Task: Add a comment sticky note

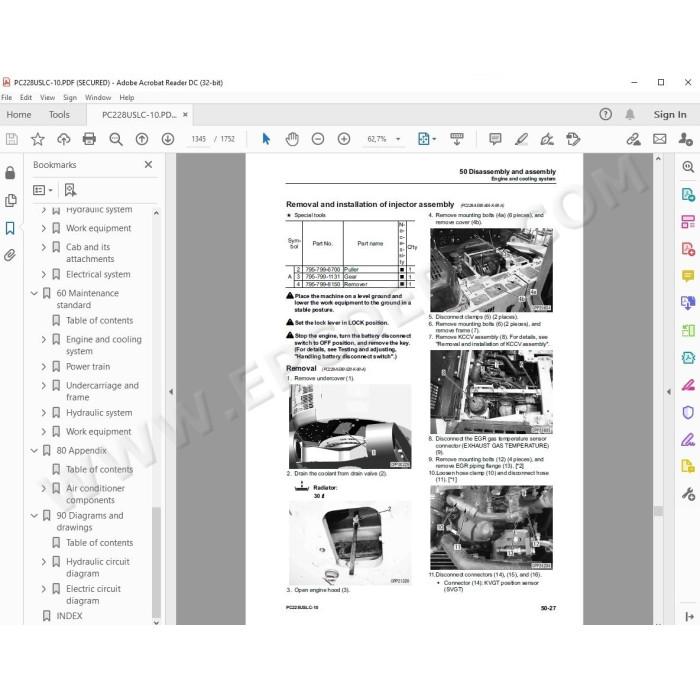Action: (x=495, y=139)
